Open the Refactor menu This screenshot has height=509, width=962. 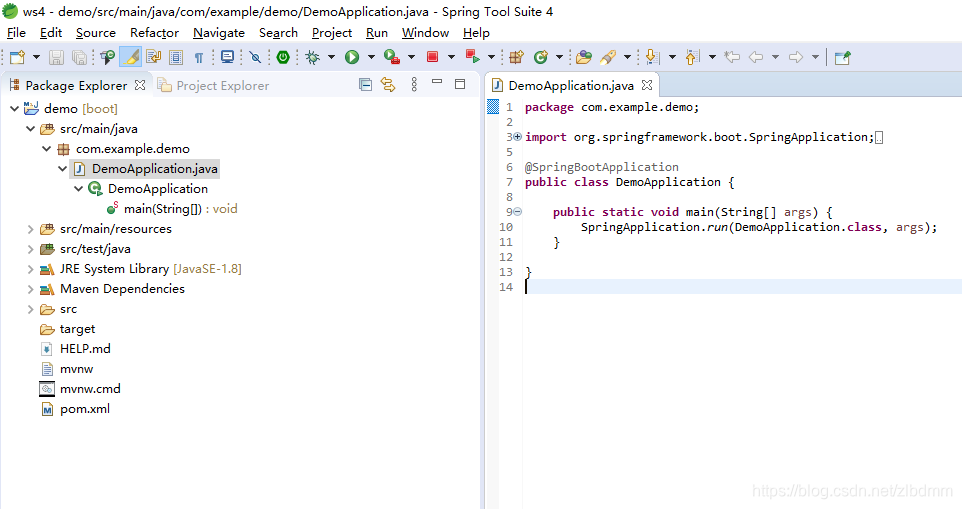154,33
